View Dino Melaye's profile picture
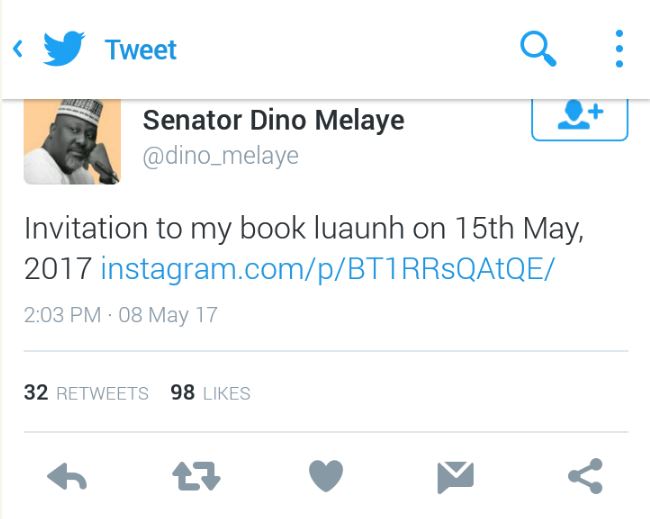The width and height of the screenshot is (650, 519). pos(71,142)
